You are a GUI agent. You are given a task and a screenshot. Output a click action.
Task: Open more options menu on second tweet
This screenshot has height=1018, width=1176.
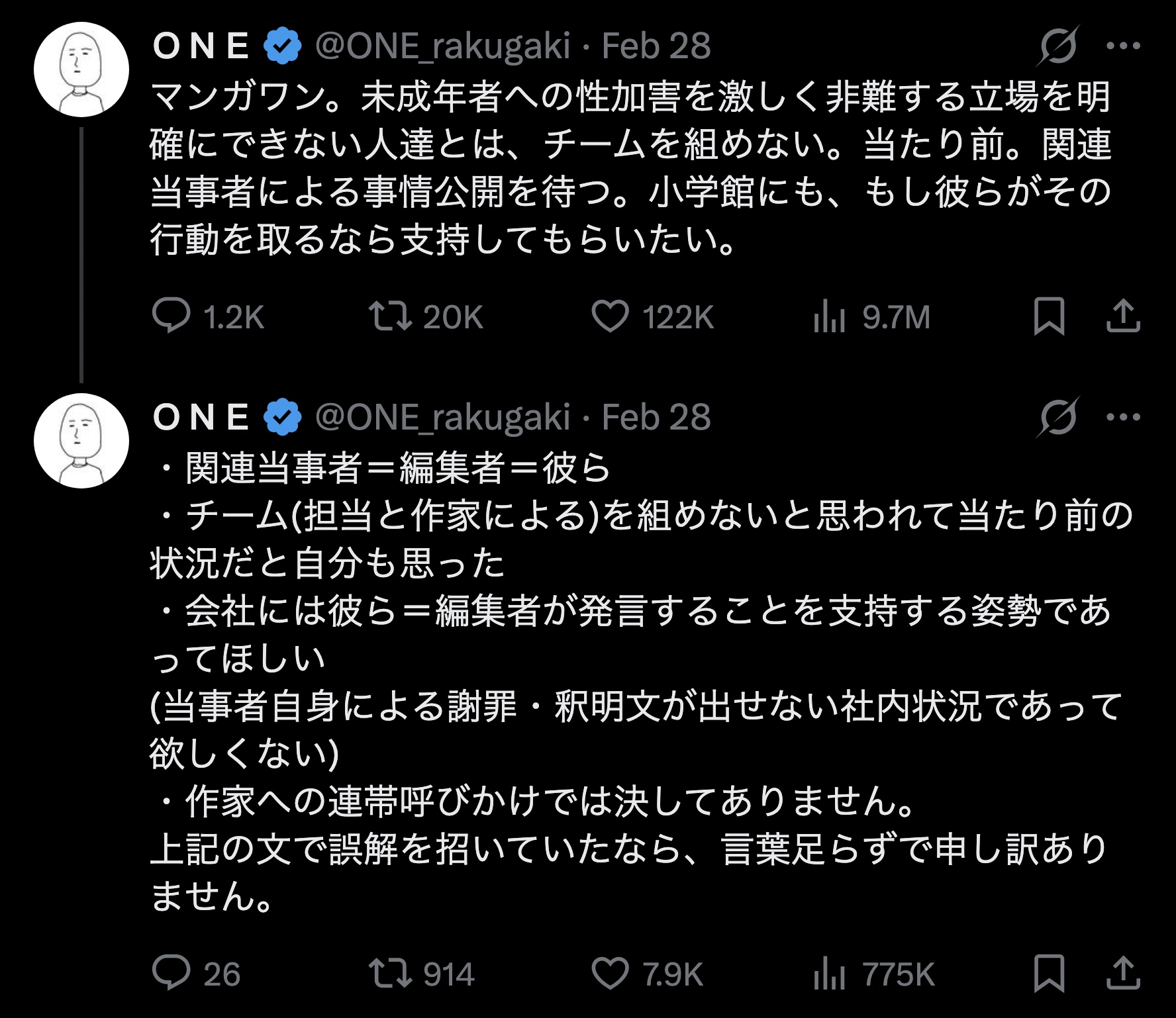pos(1123,417)
